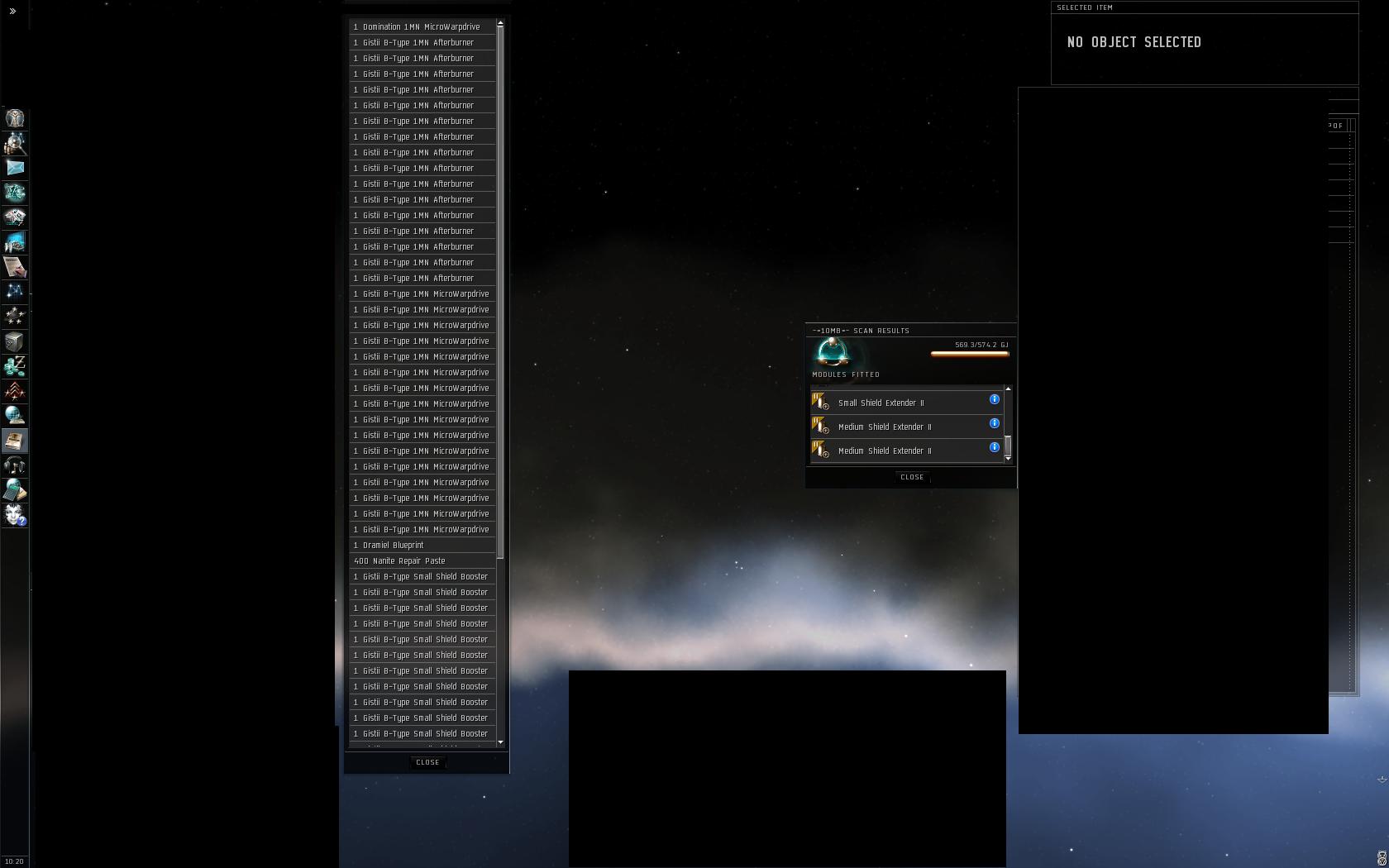Click the blue monitor Science & Industry icon
The image size is (1389, 868).
[15, 242]
